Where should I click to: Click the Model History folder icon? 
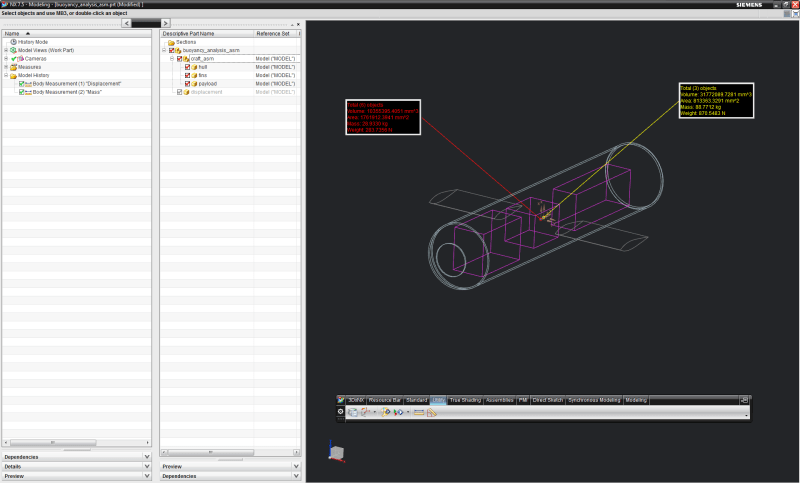[13, 75]
